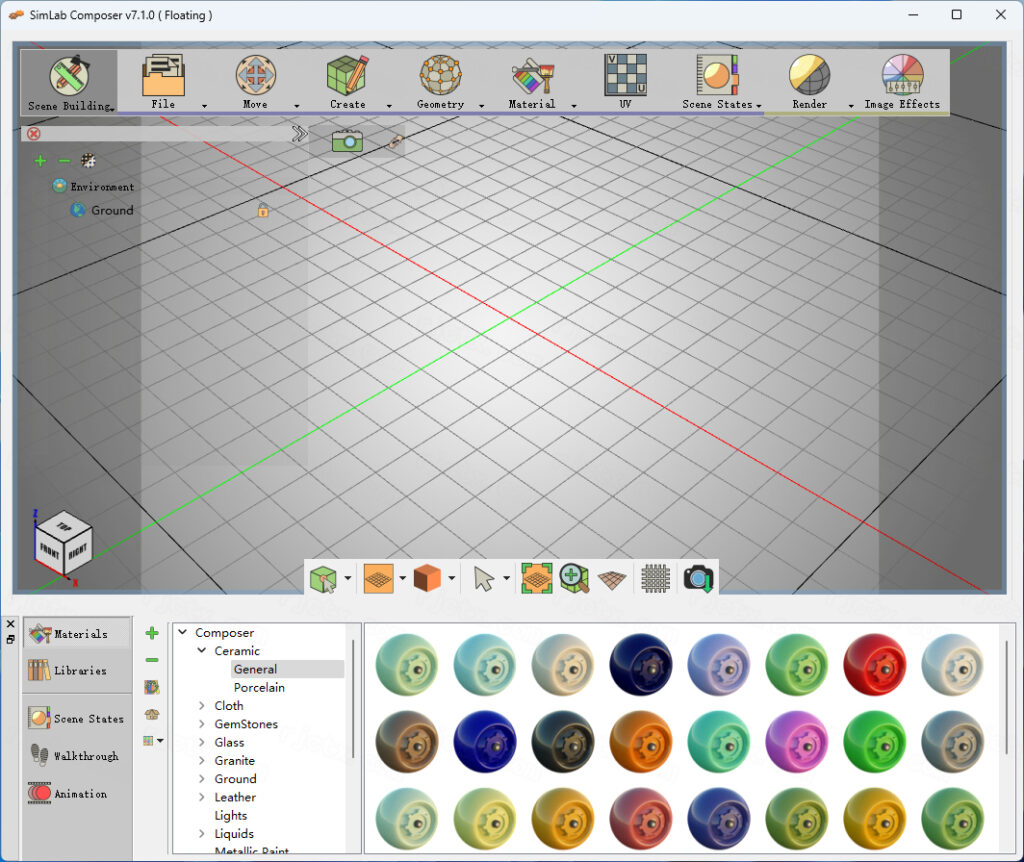
Task: Open the shading cube dropdown arrow
Action: 451,578
